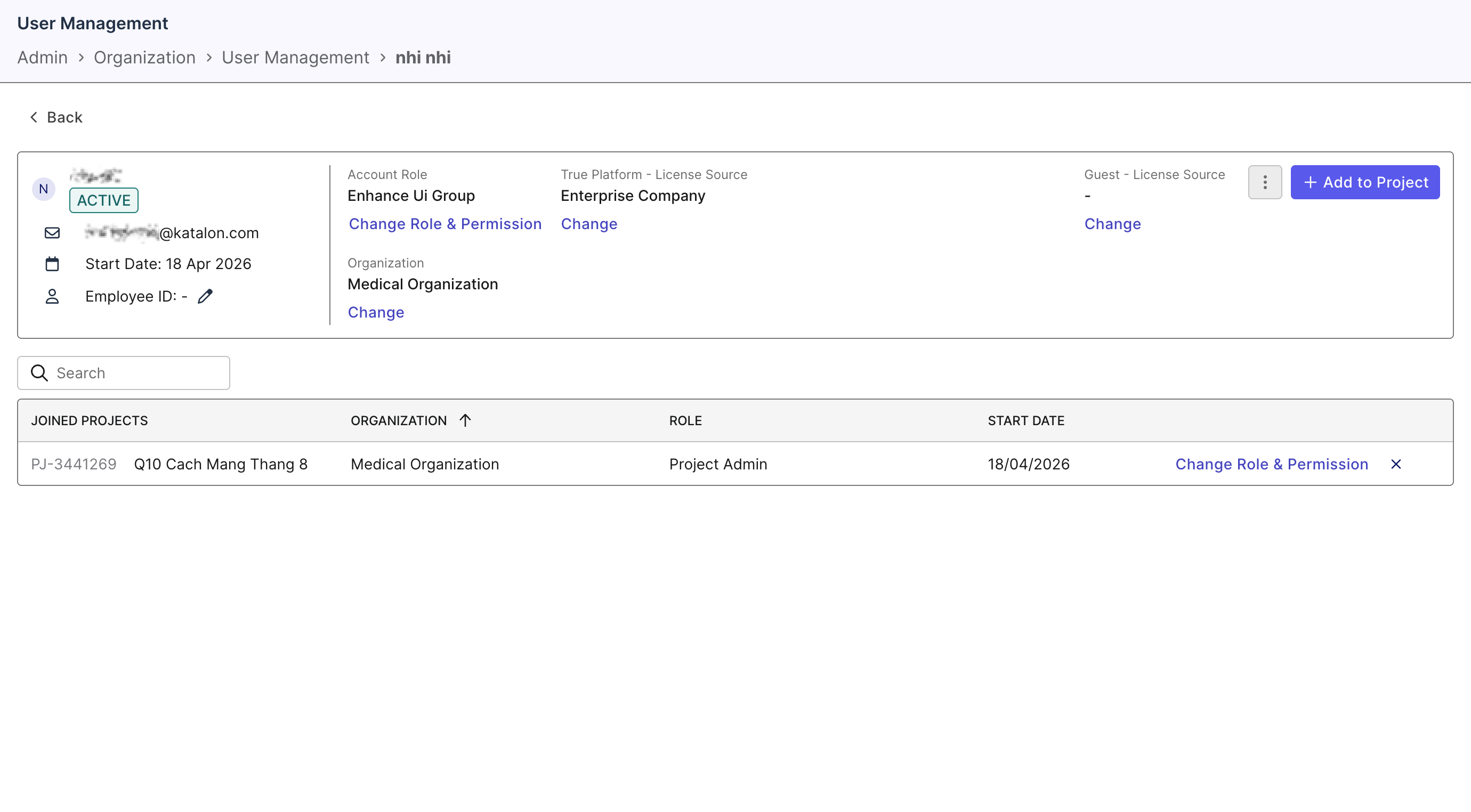This screenshot has width=1471, height=812.
Task: Click the search magnifier icon
Action: coord(39,373)
